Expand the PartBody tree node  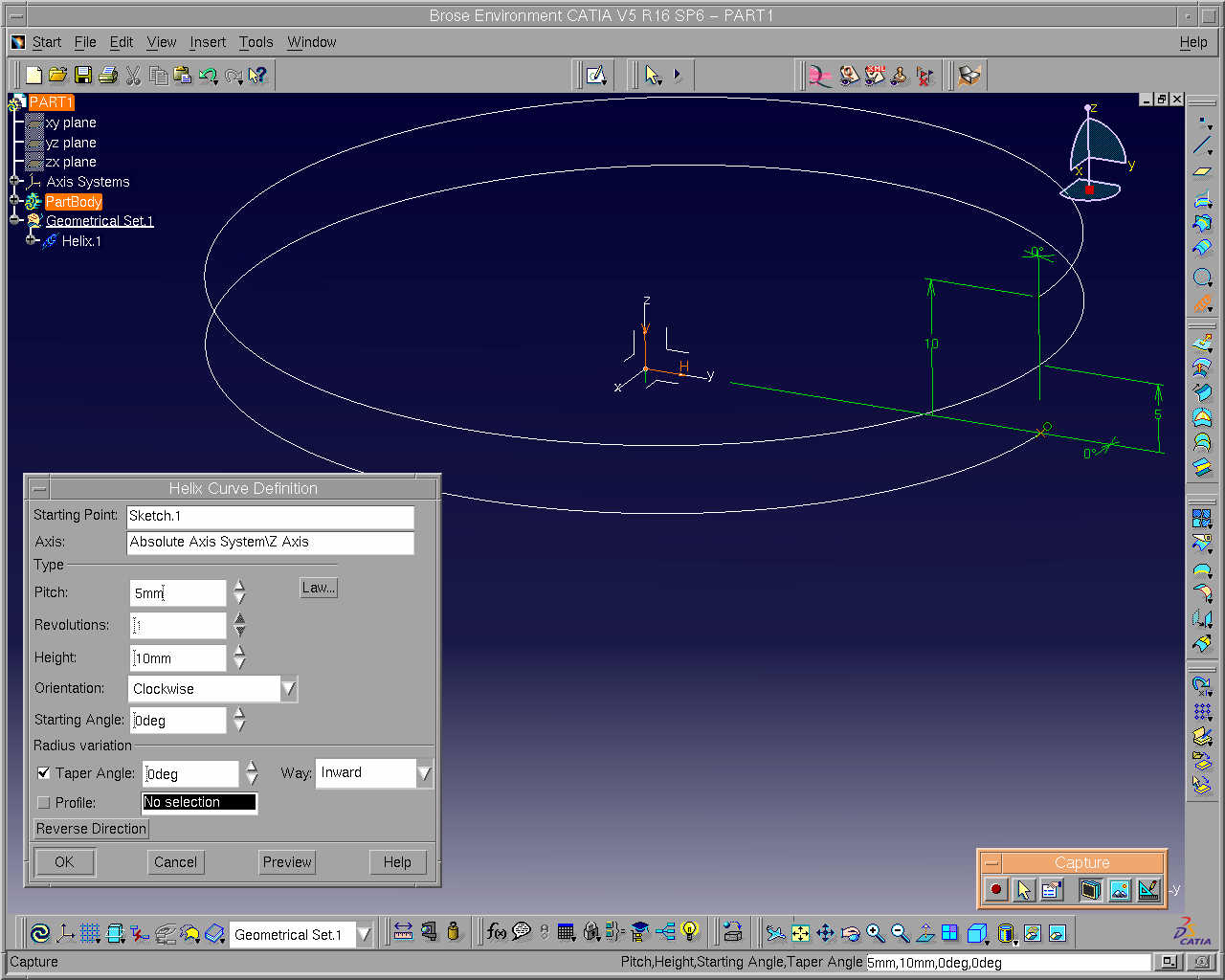15,201
